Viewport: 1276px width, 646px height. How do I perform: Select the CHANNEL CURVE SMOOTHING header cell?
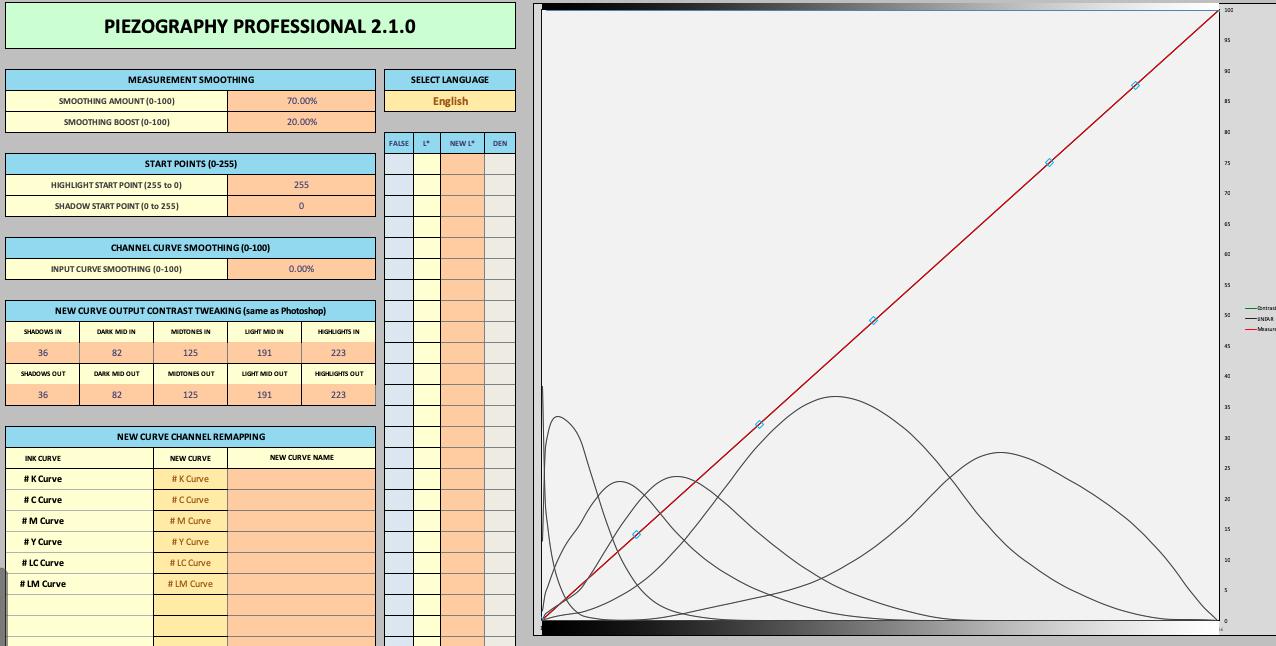click(191, 248)
